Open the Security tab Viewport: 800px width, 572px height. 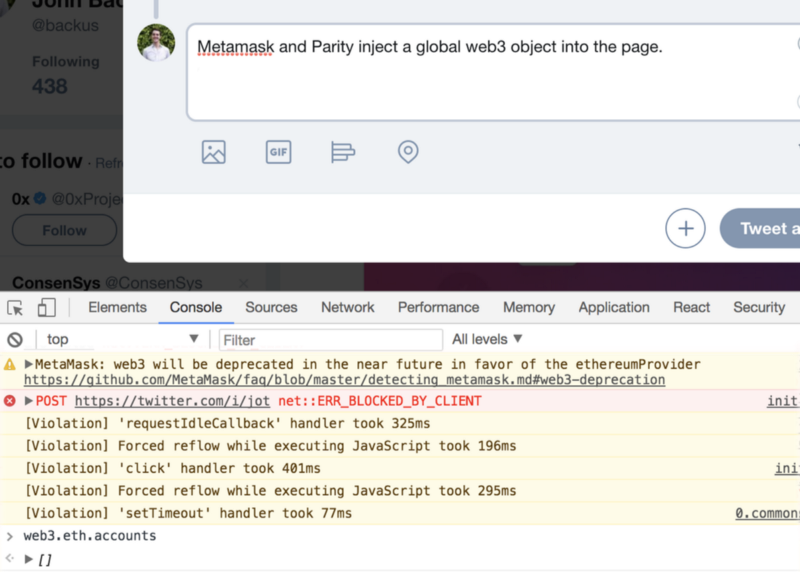point(759,308)
